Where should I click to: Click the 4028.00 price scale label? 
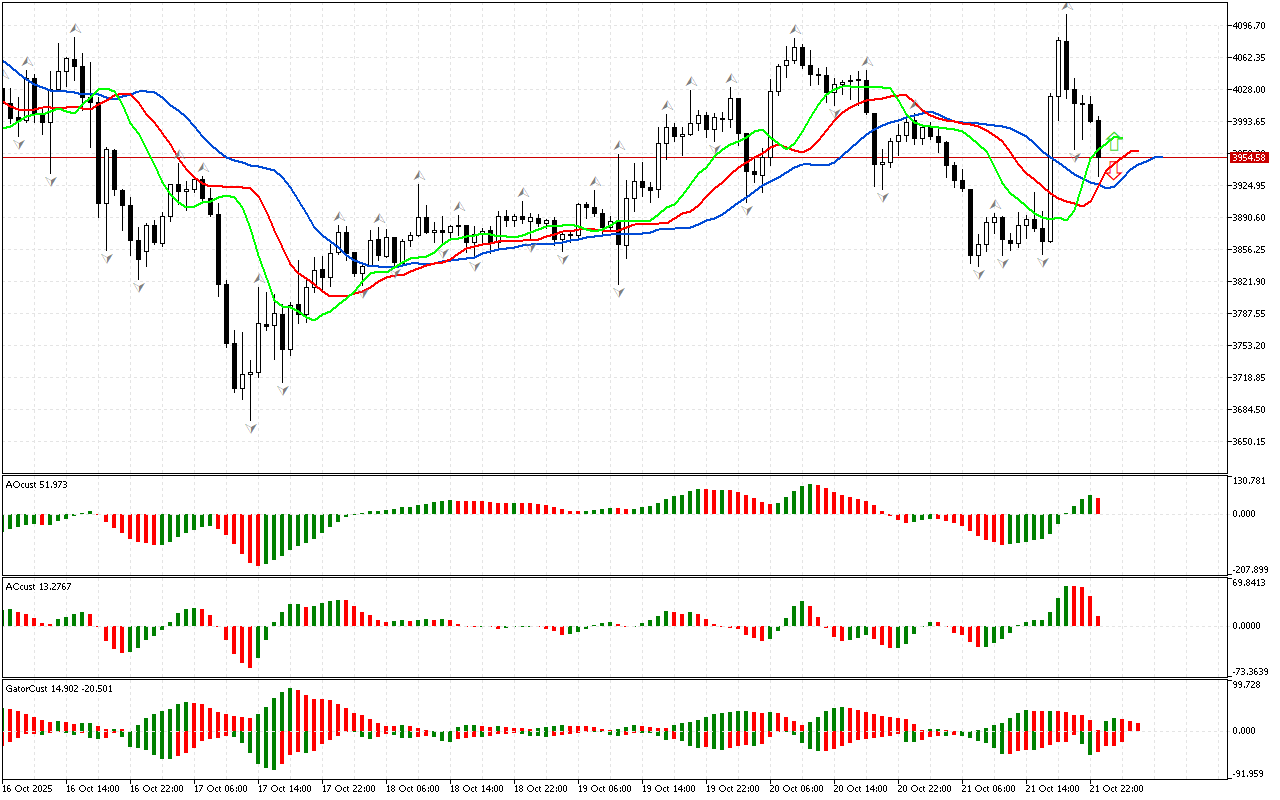pyautogui.click(x=1250, y=89)
